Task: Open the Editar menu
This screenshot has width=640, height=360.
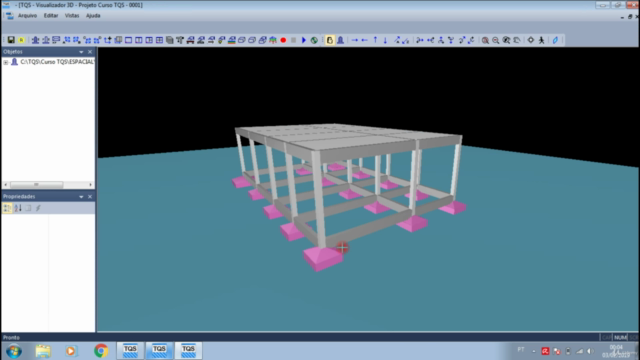Action: pos(51,16)
